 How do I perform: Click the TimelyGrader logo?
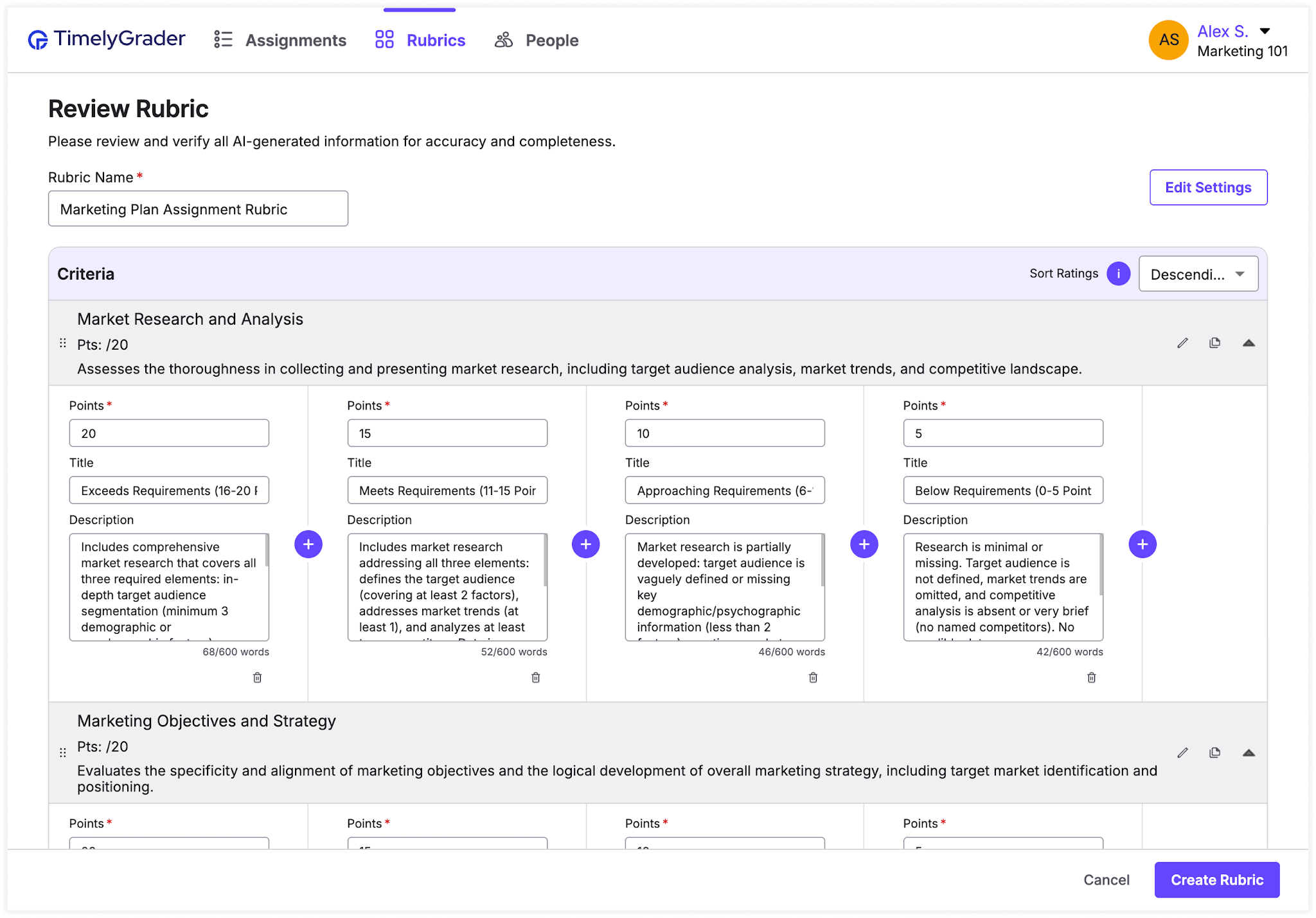pos(107,39)
